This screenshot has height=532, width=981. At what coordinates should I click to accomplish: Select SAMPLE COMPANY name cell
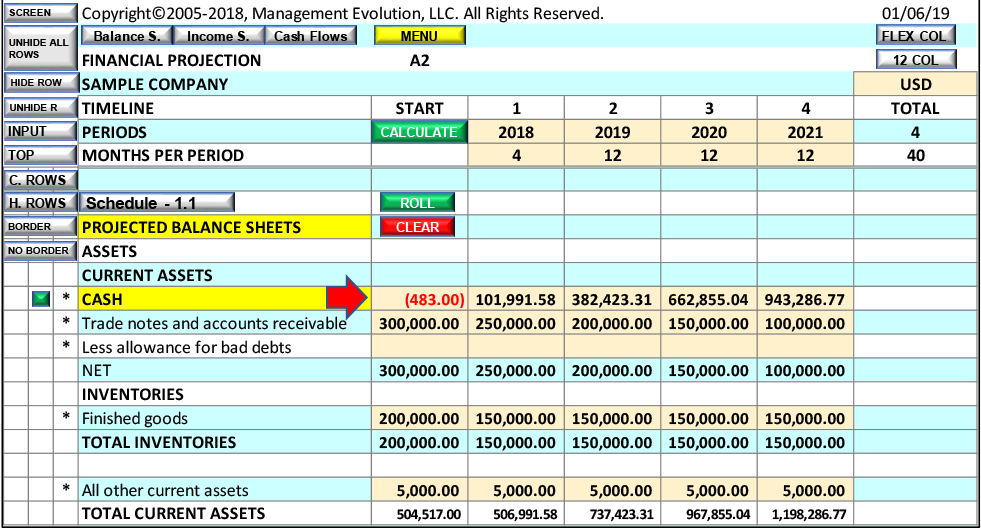pyautogui.click(x=466, y=84)
